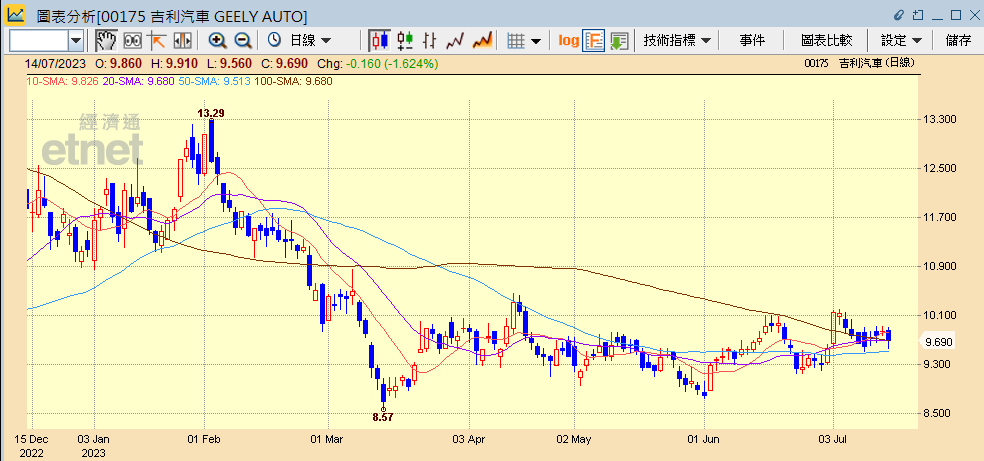Open the stock code combo box arrow
The height and width of the screenshot is (461, 984).
(76, 40)
